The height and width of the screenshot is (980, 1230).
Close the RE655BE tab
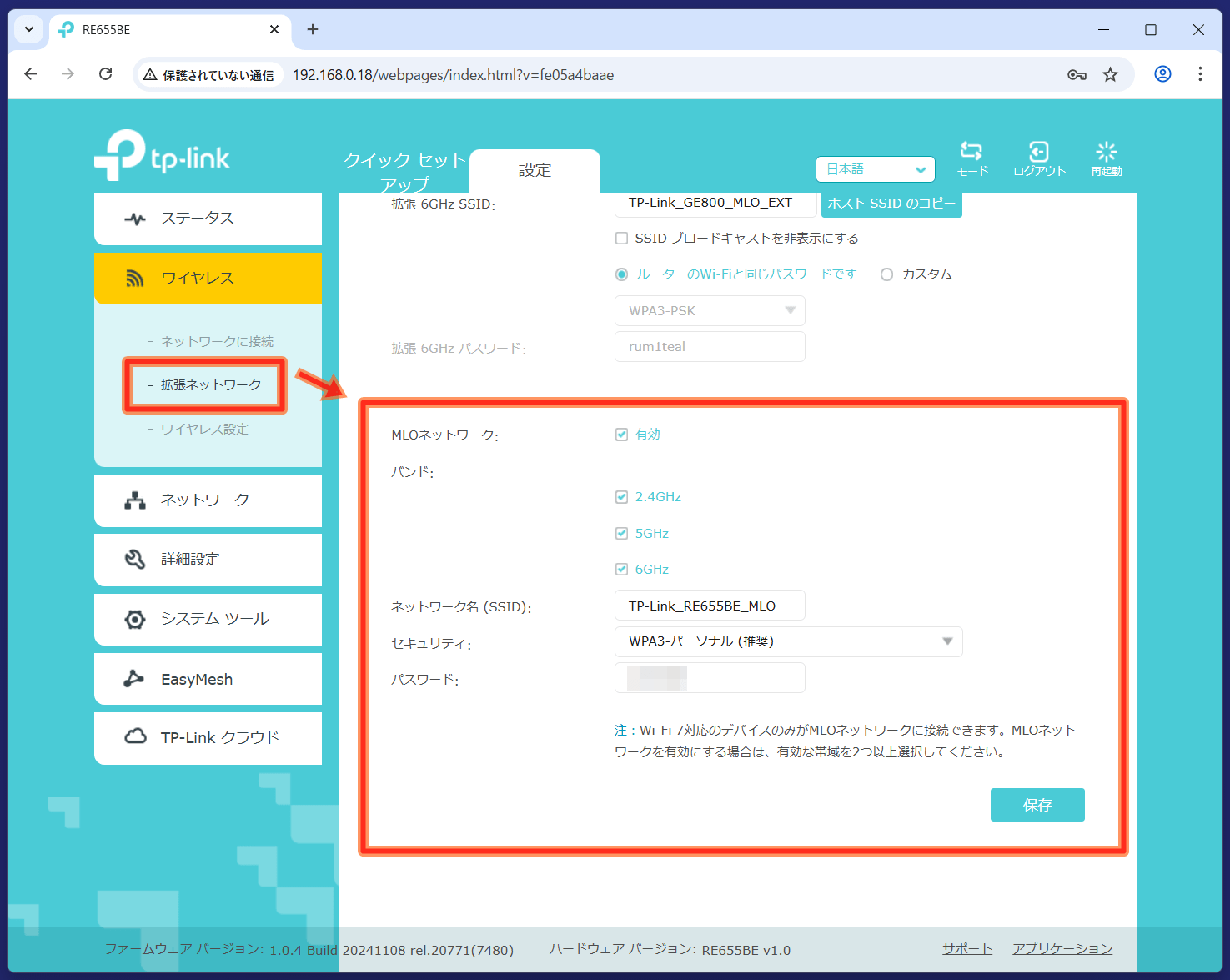(274, 29)
